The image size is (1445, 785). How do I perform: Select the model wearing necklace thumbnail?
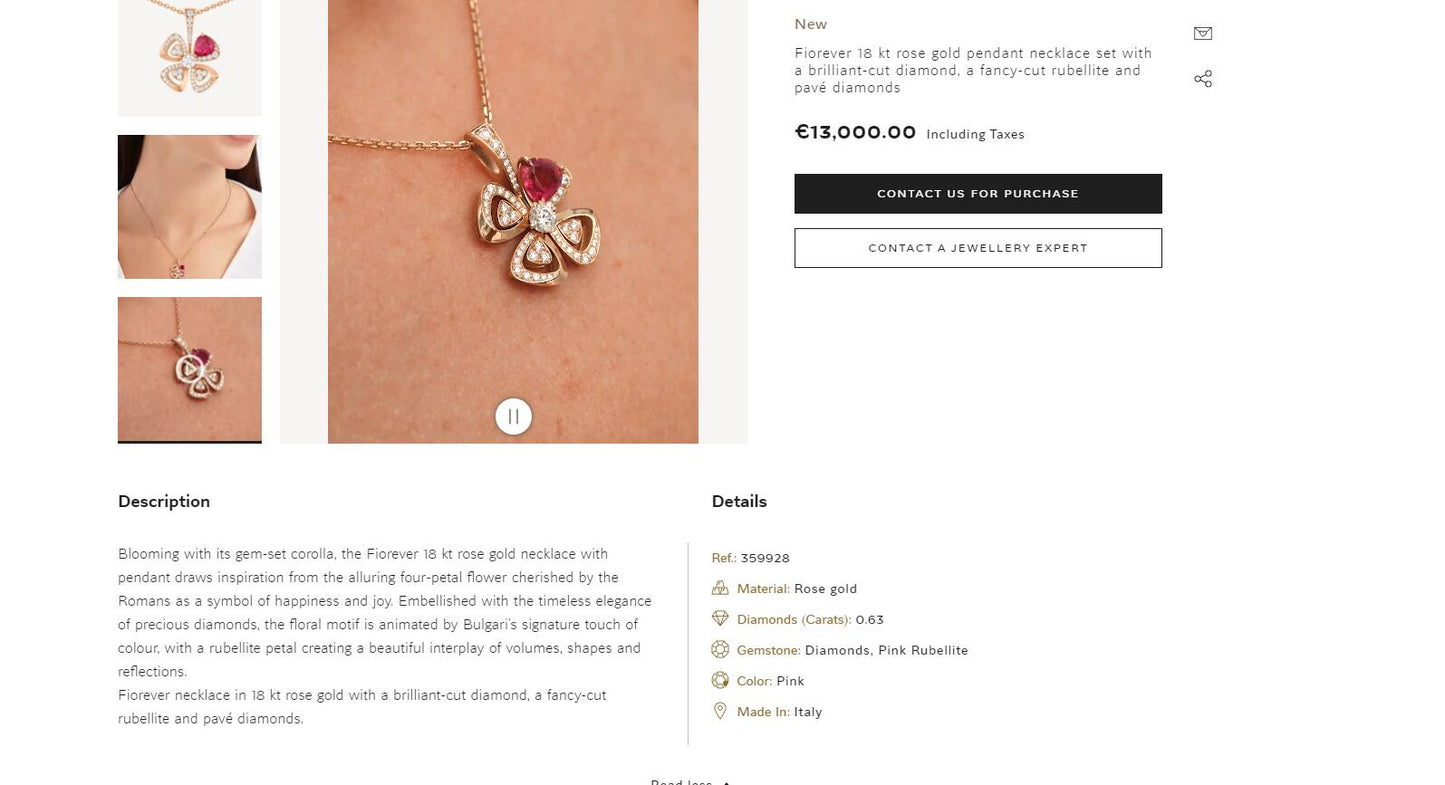pos(190,207)
